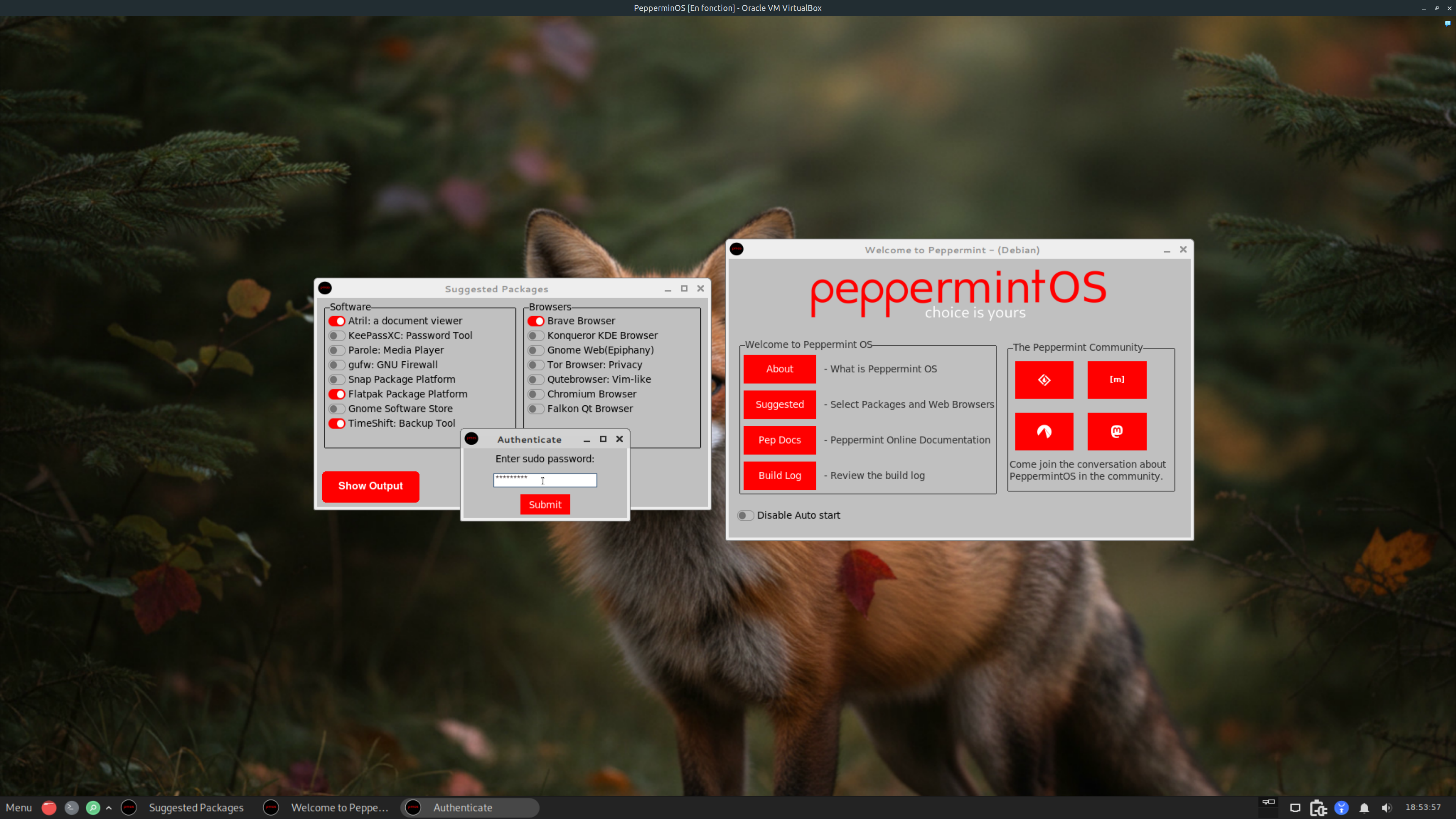
Task: Switch to Authenticate taskbar entry
Action: pyautogui.click(x=470, y=808)
